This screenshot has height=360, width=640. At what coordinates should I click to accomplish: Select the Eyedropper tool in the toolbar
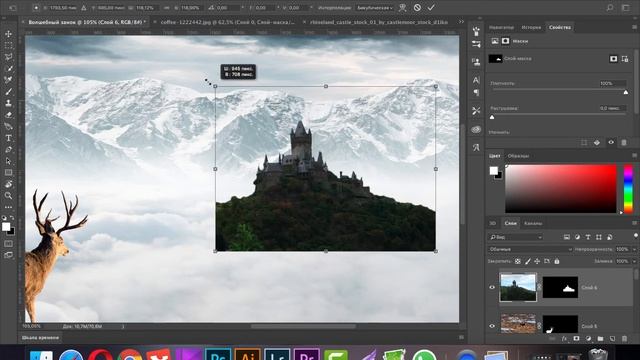8,80
